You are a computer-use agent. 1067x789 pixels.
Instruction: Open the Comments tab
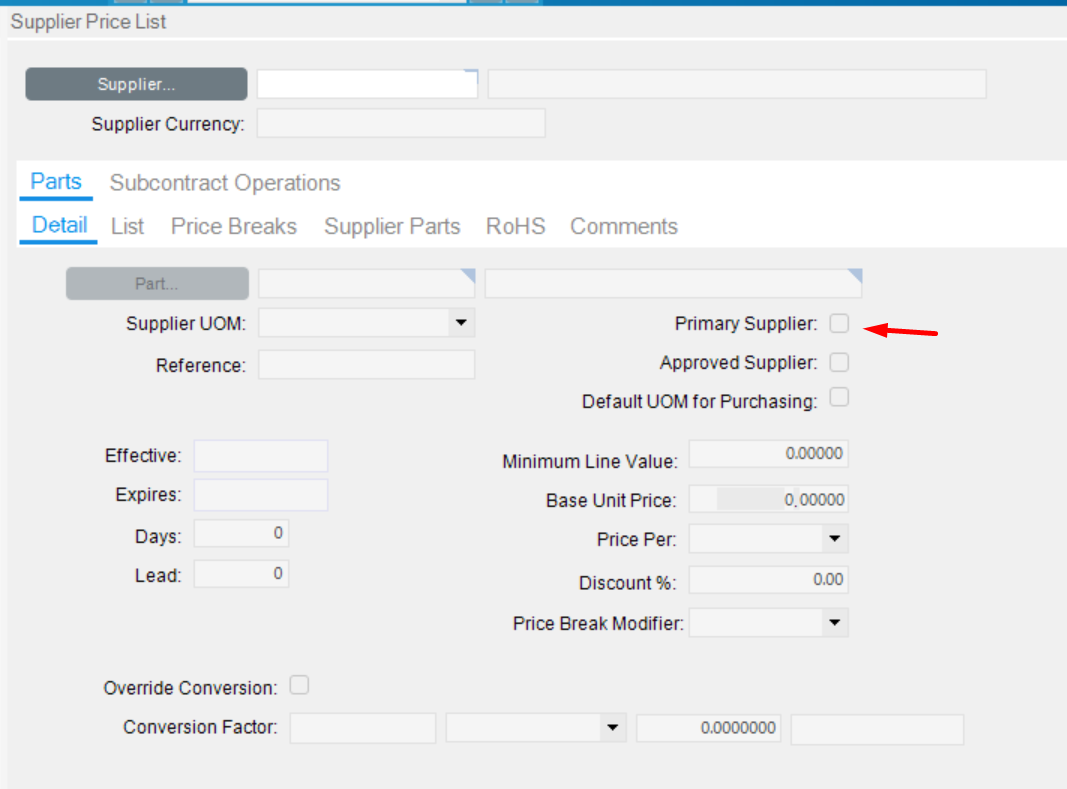[x=623, y=226]
